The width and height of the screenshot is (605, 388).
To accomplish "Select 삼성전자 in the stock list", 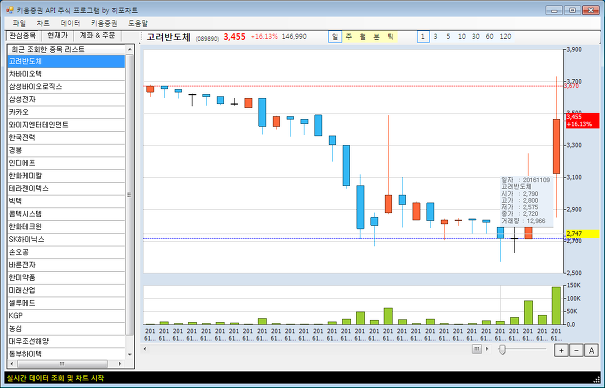I will coord(66,100).
